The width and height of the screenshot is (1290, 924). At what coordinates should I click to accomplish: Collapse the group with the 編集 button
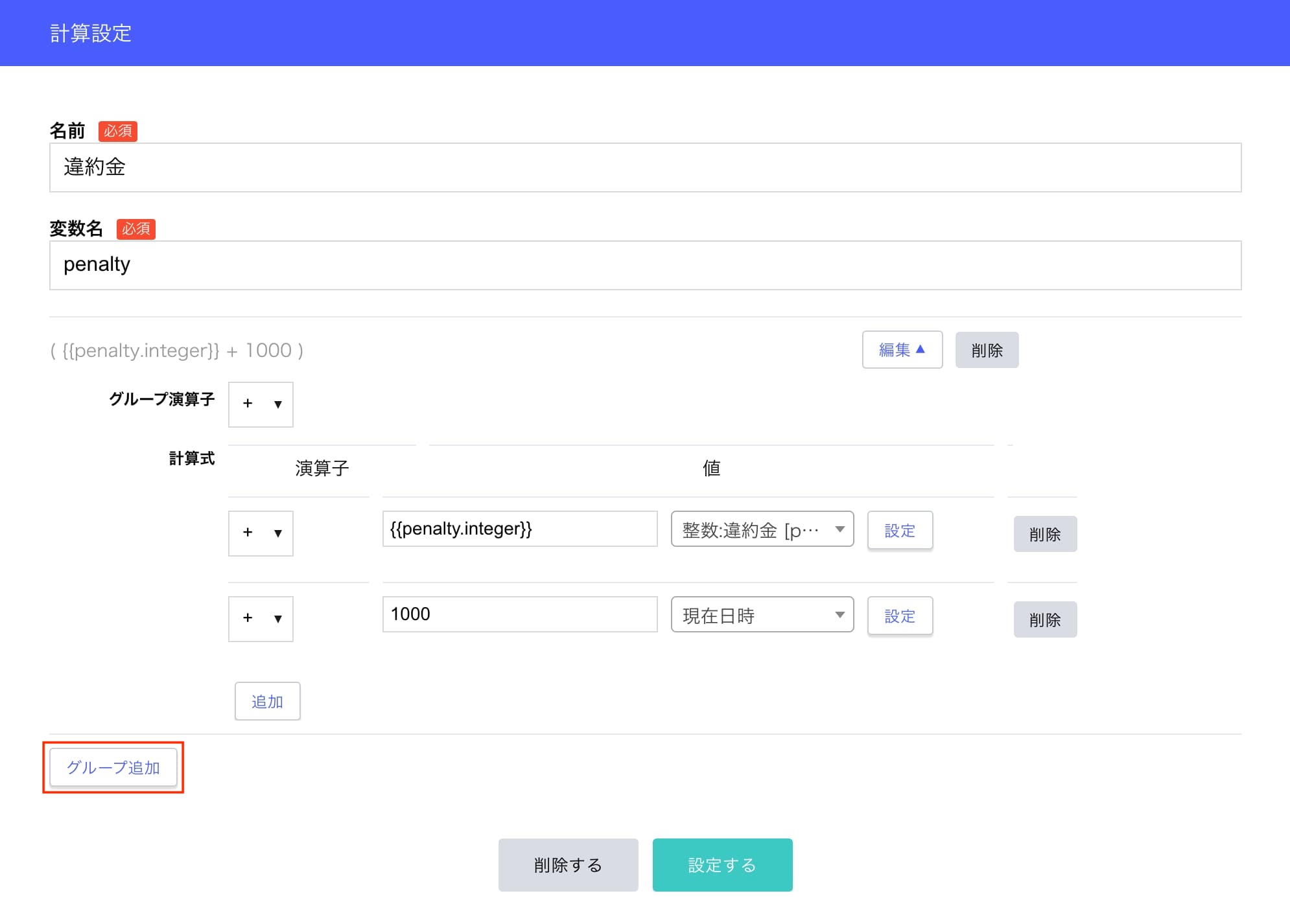point(902,350)
